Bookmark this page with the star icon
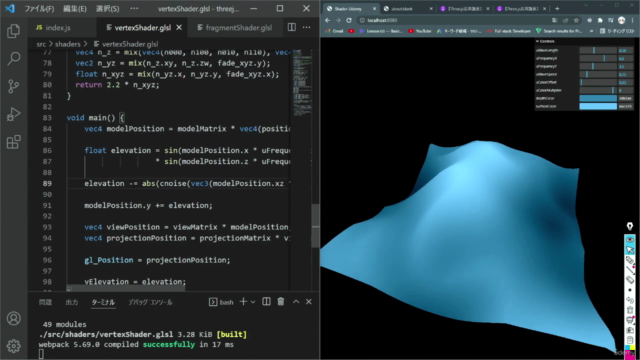 coord(576,20)
